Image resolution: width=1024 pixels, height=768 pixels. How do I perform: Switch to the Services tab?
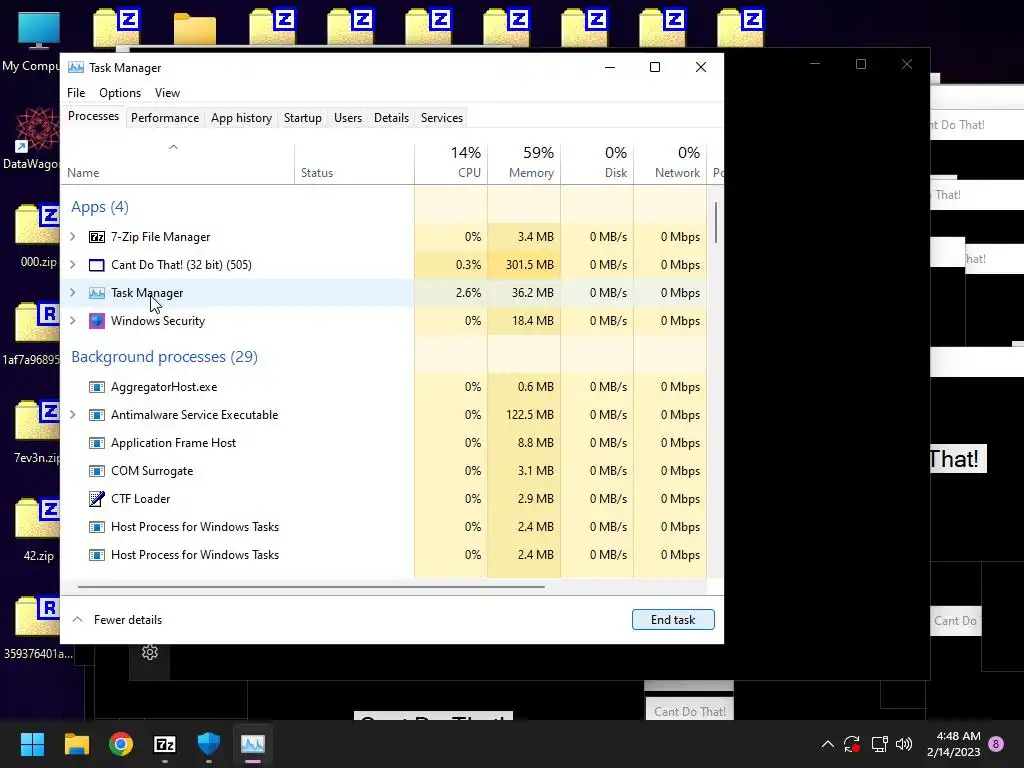441,118
